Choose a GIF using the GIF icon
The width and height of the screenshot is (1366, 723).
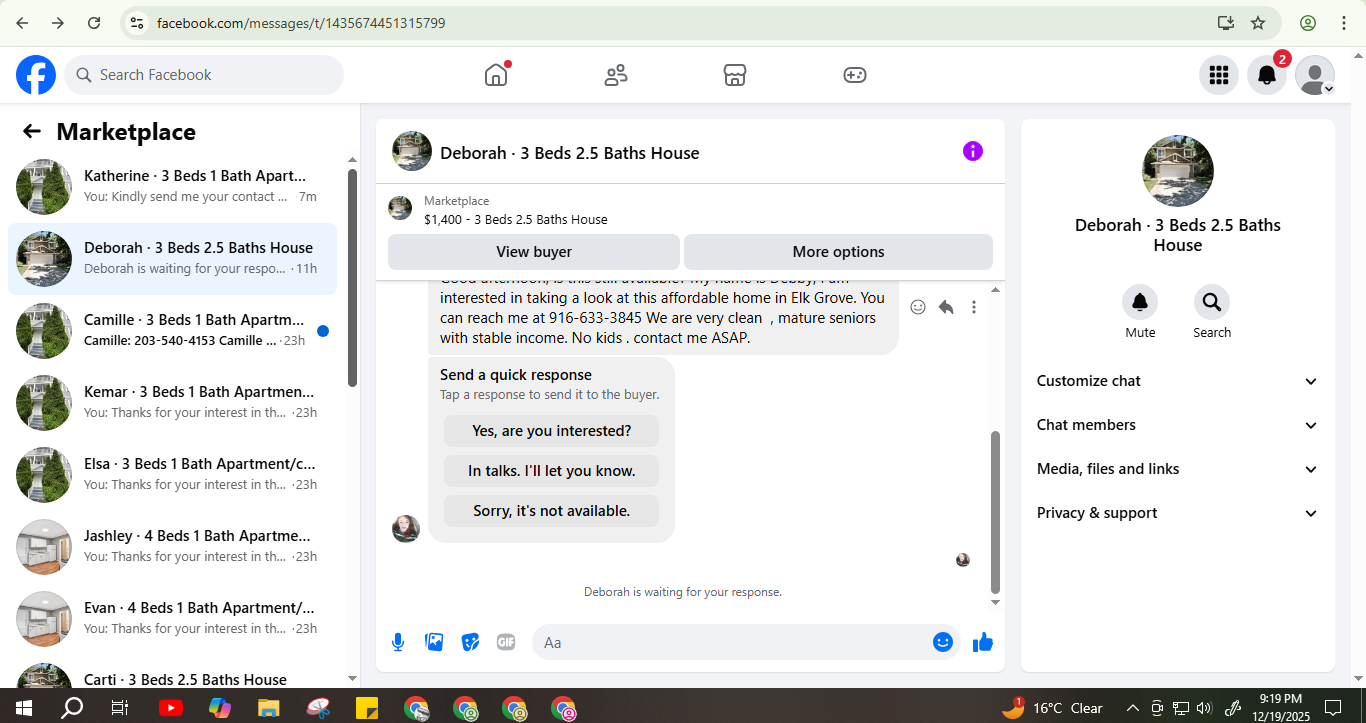(x=506, y=642)
